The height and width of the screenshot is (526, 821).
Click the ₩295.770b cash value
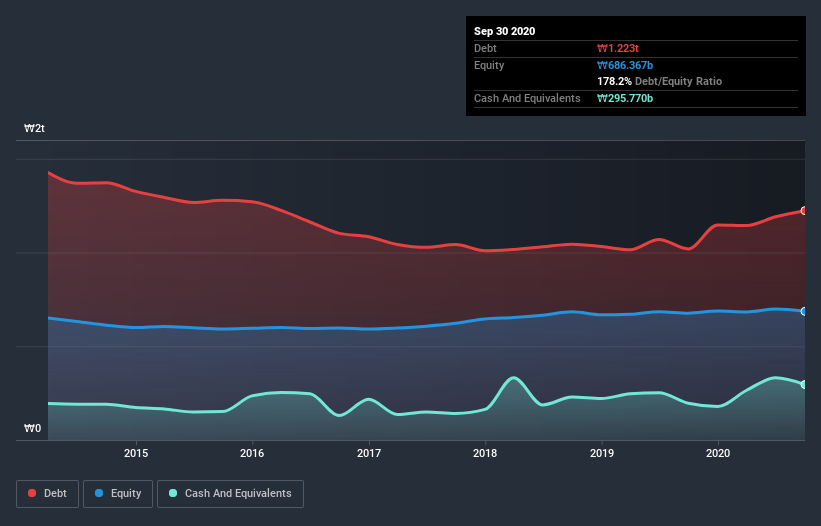pyautogui.click(x=625, y=98)
